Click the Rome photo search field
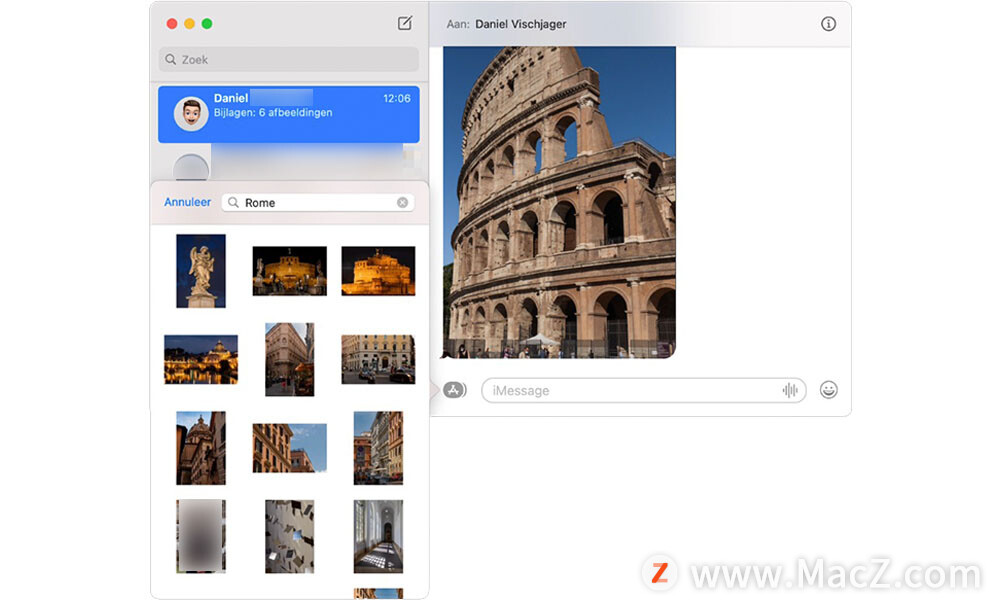This screenshot has height=600, width=1000. [315, 202]
